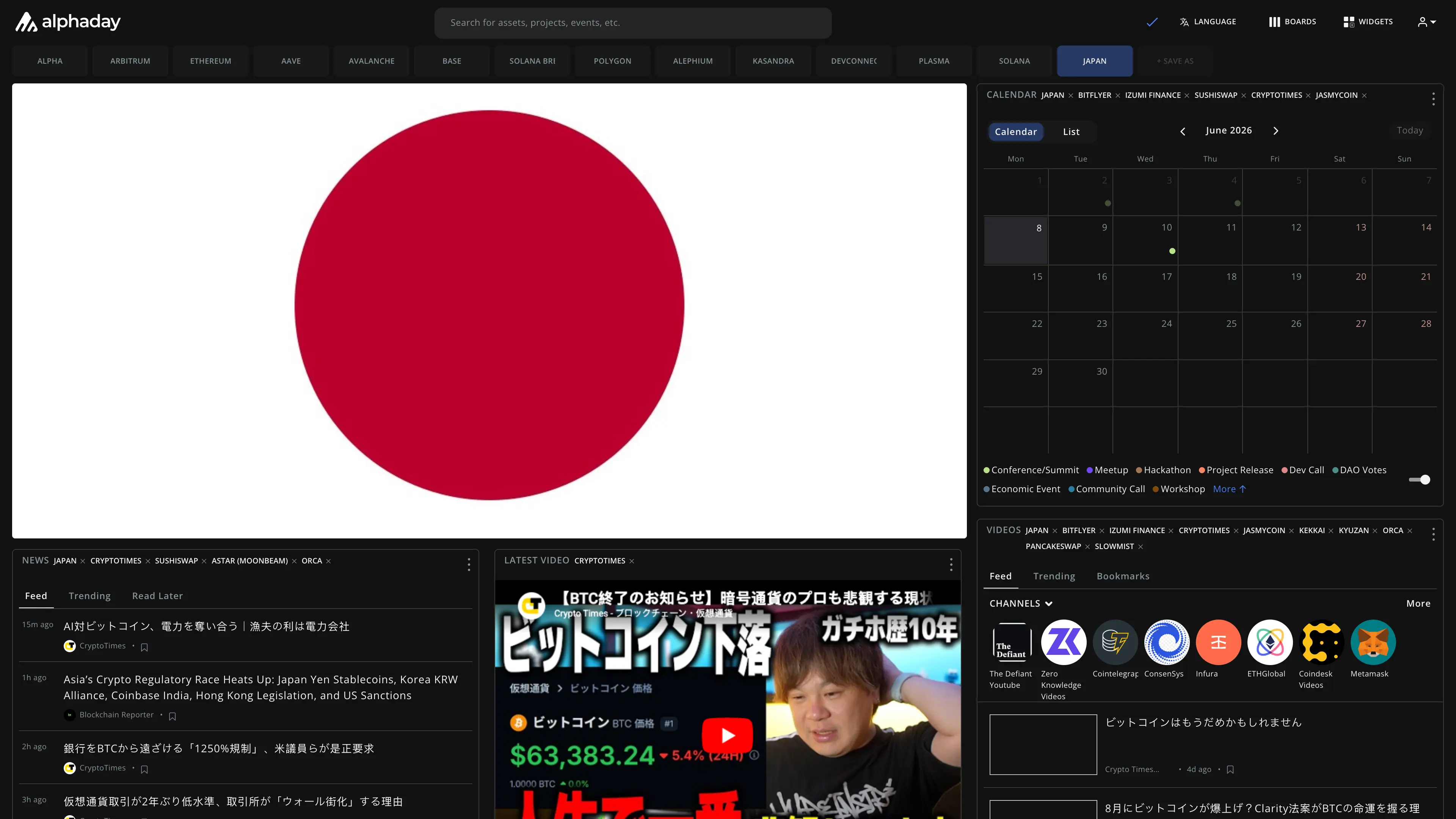Open the Widgets library
Screen dimensions: 1456x819
1368,22
